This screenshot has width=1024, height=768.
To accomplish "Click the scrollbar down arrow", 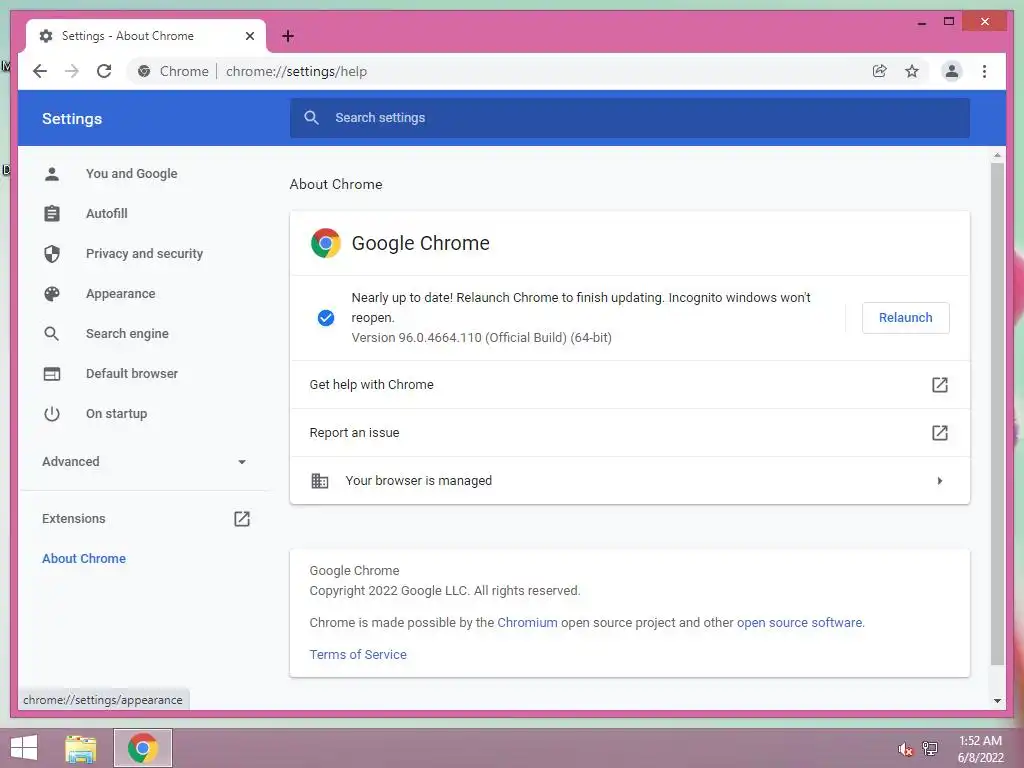I will click(997, 701).
